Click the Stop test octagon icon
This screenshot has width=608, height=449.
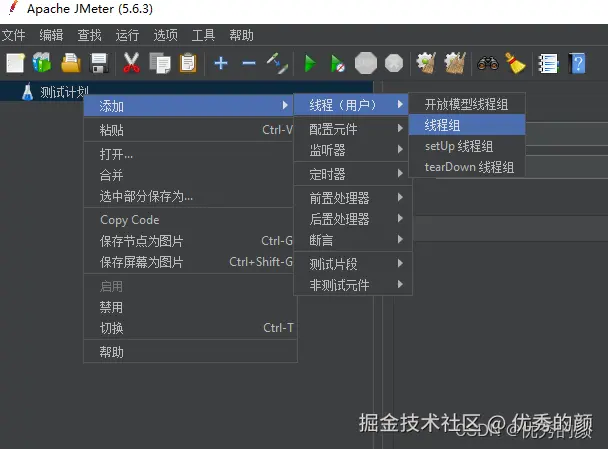(366, 63)
